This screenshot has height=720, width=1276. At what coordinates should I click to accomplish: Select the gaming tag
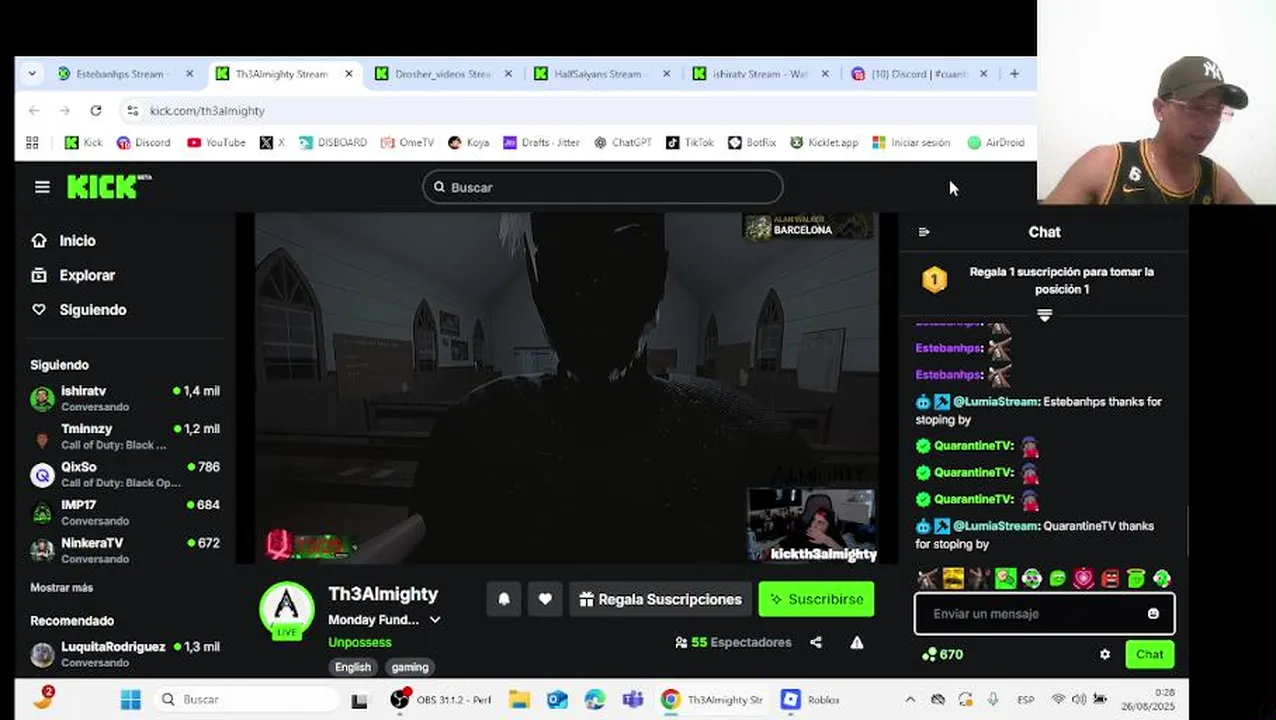[x=410, y=667]
